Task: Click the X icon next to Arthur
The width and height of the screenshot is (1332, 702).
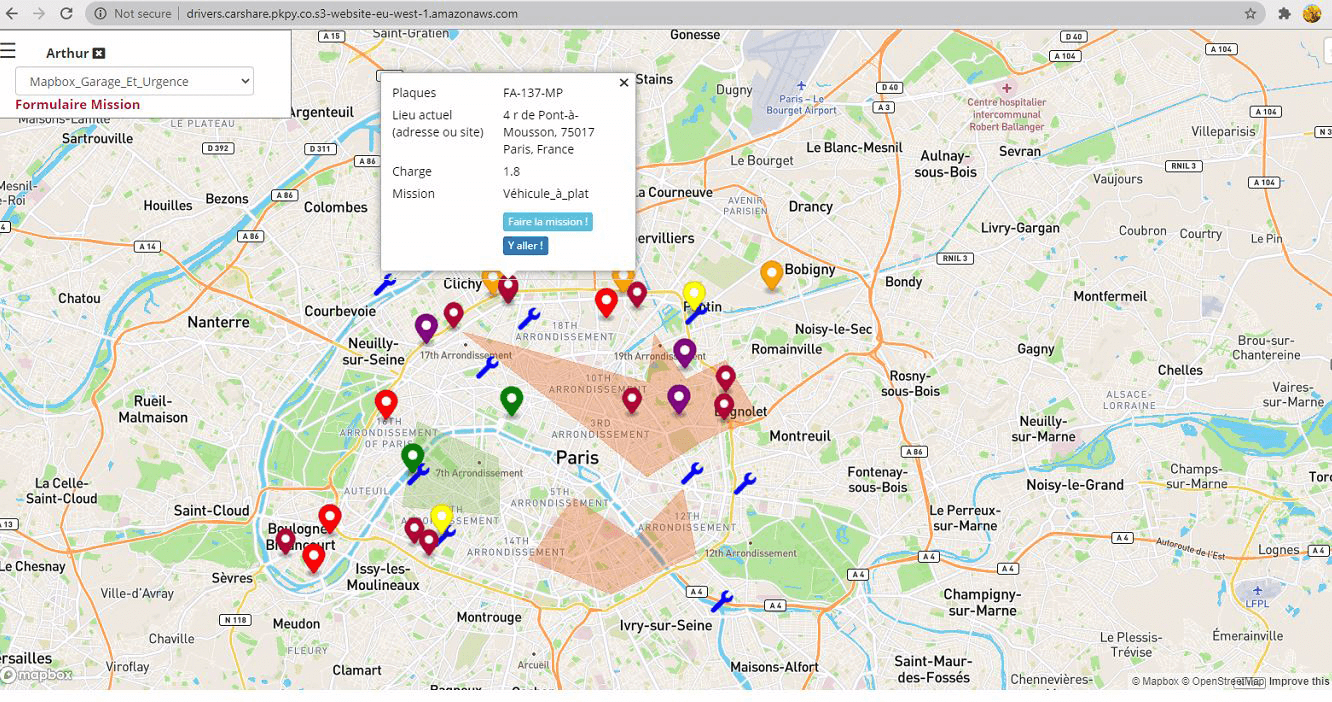Action: click(x=99, y=53)
